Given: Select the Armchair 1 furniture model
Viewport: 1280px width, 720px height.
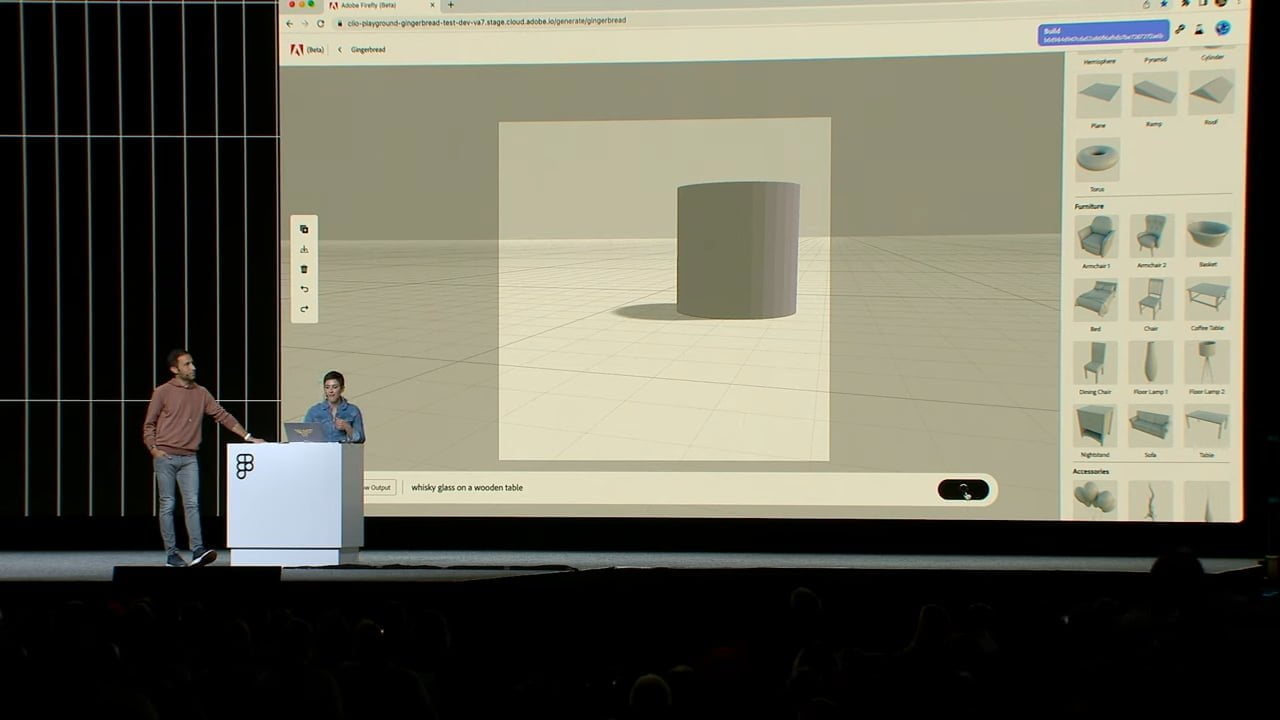Looking at the screenshot, I should pos(1096,237).
